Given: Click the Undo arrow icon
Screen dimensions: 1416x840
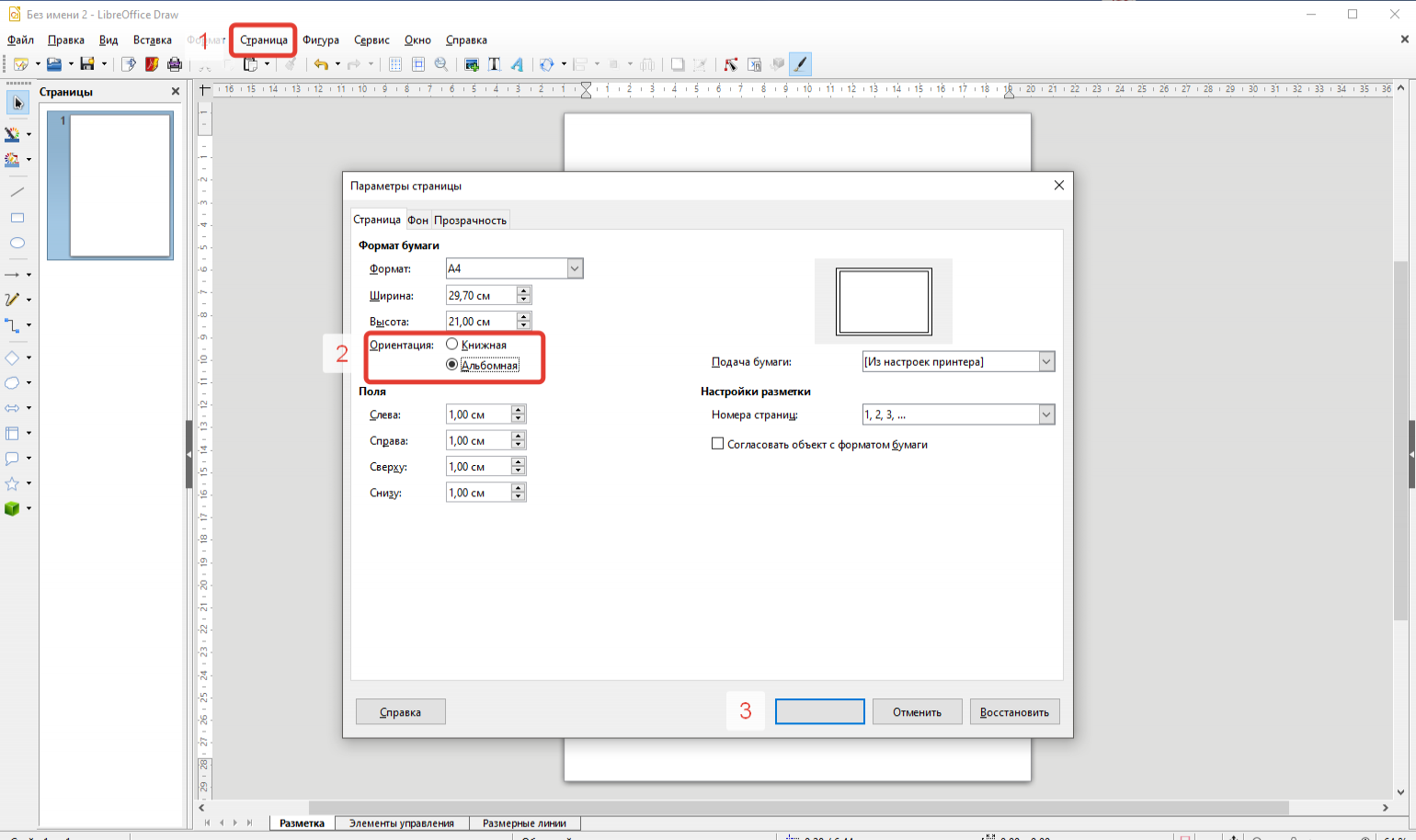Looking at the screenshot, I should pos(321,64).
